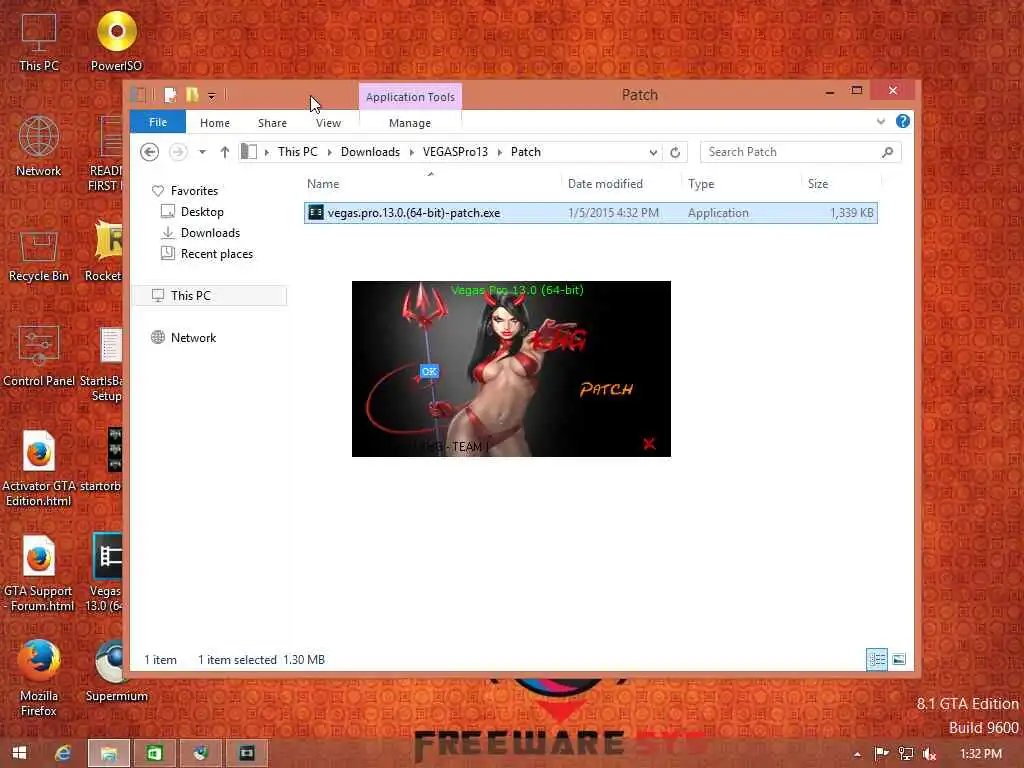Click the Action Center flag tray icon
This screenshot has width=1024, height=768.
pyautogui.click(x=881, y=754)
